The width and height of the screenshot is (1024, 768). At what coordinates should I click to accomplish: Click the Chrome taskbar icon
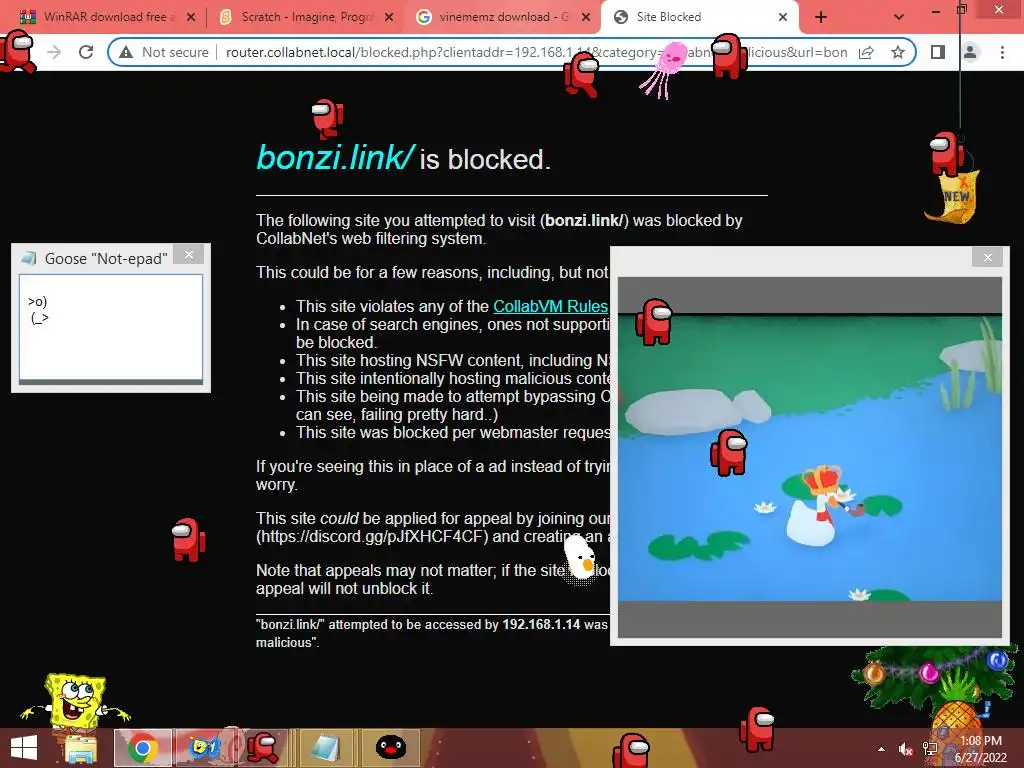[x=142, y=748]
